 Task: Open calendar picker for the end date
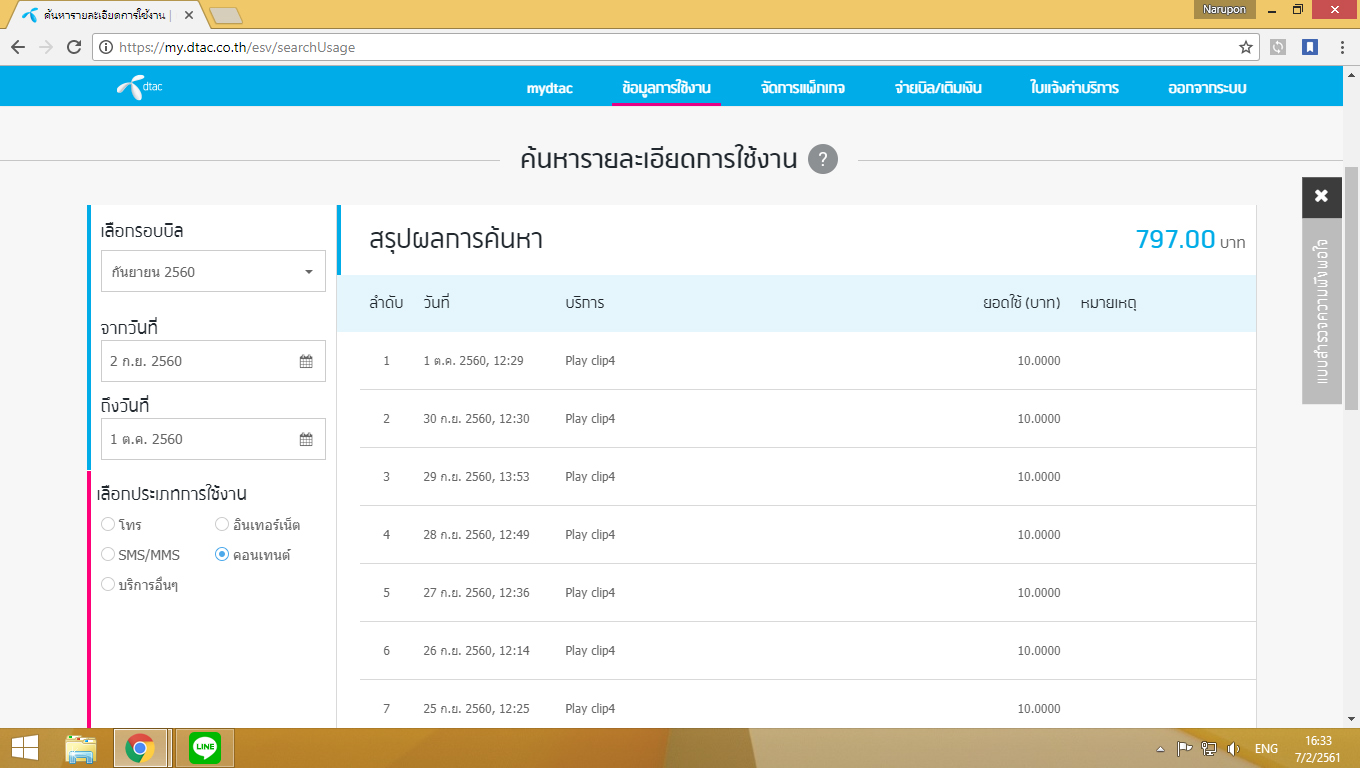pyautogui.click(x=306, y=439)
